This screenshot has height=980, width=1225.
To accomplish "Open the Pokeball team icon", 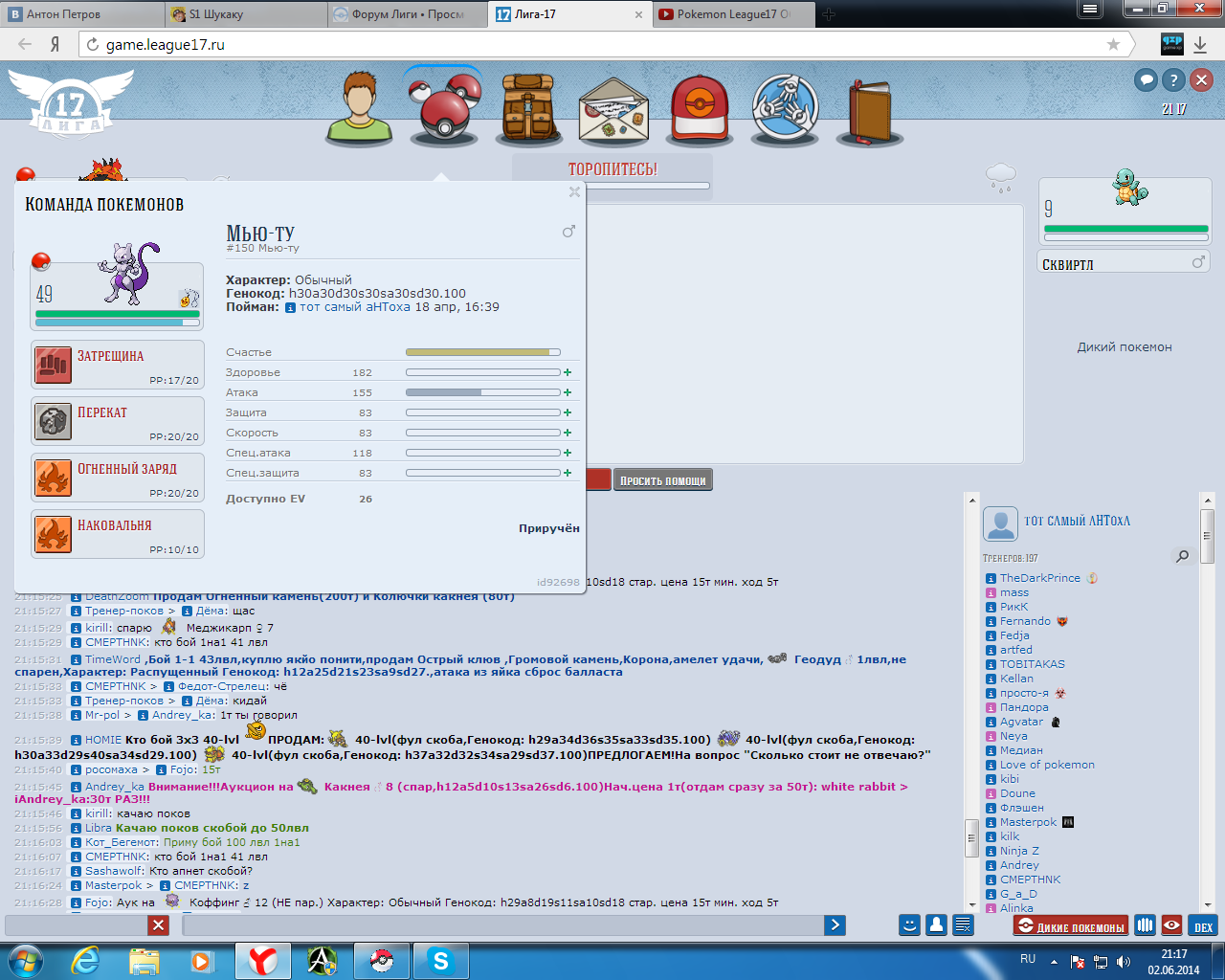I will [x=444, y=106].
